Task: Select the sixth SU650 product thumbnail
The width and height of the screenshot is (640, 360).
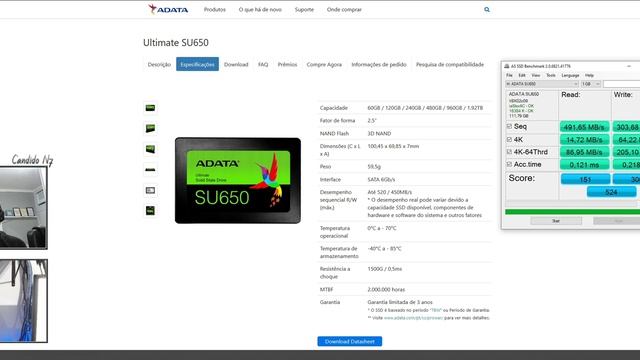Action: (150, 211)
